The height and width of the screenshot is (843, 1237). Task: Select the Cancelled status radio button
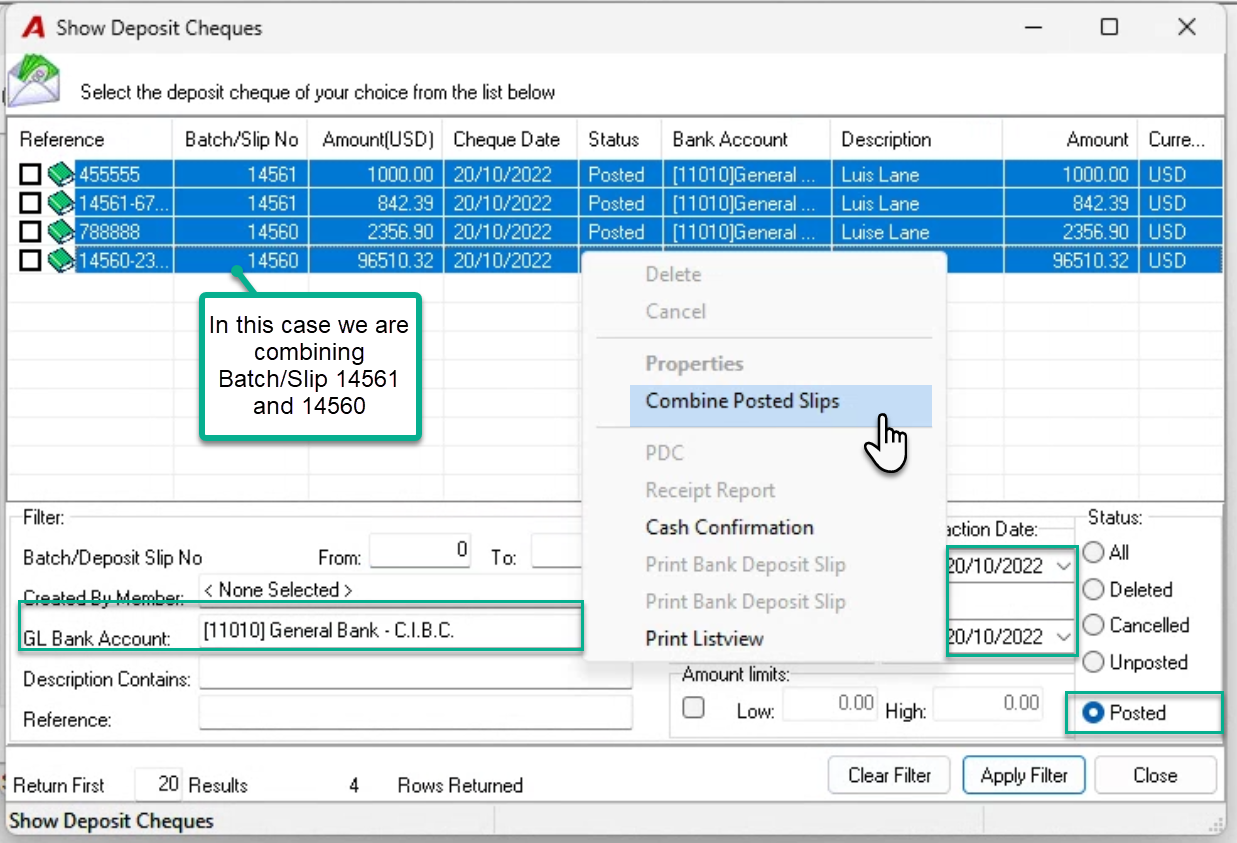(x=1094, y=626)
